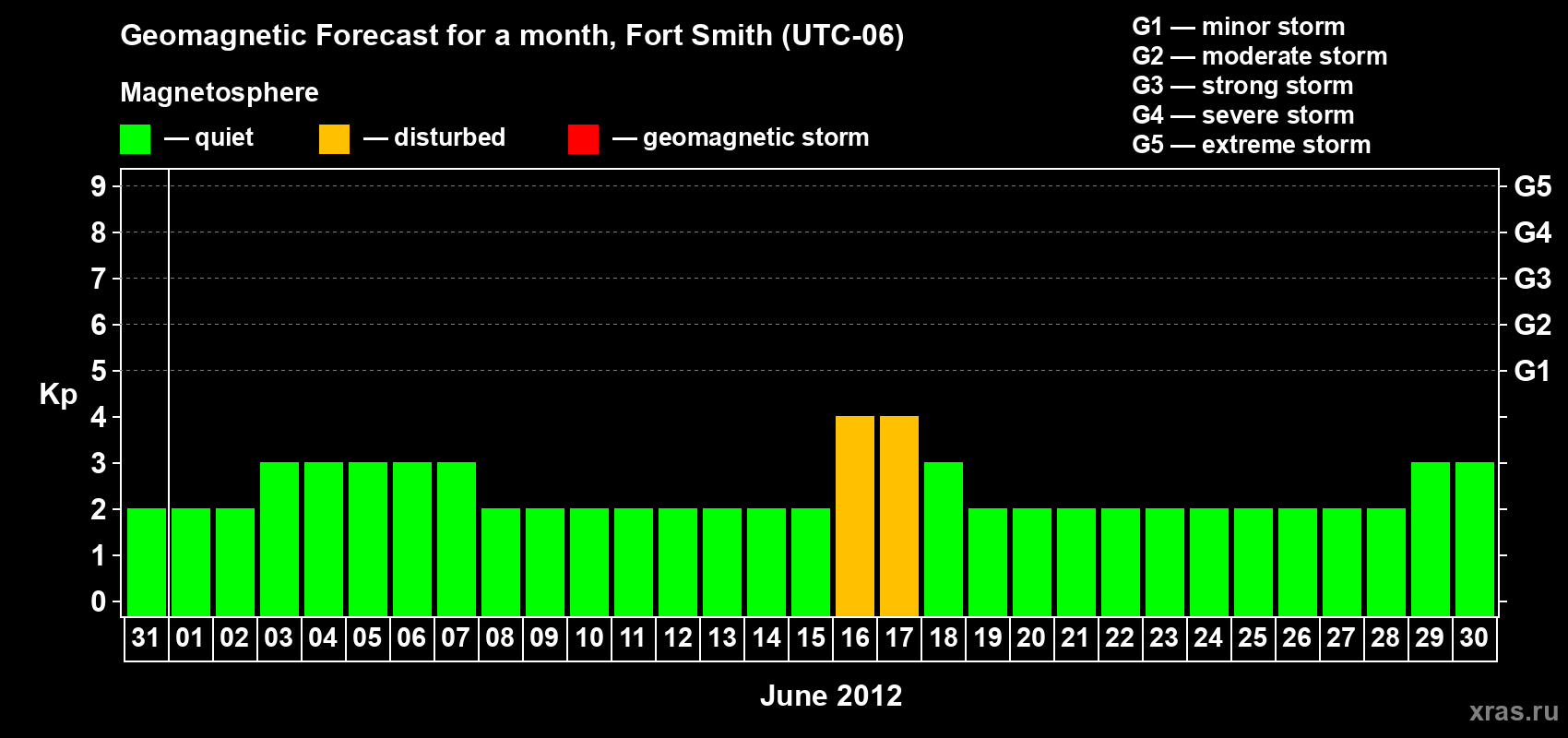
Task: Click the red geomagnetic storm legend swatch
Action: [x=583, y=139]
